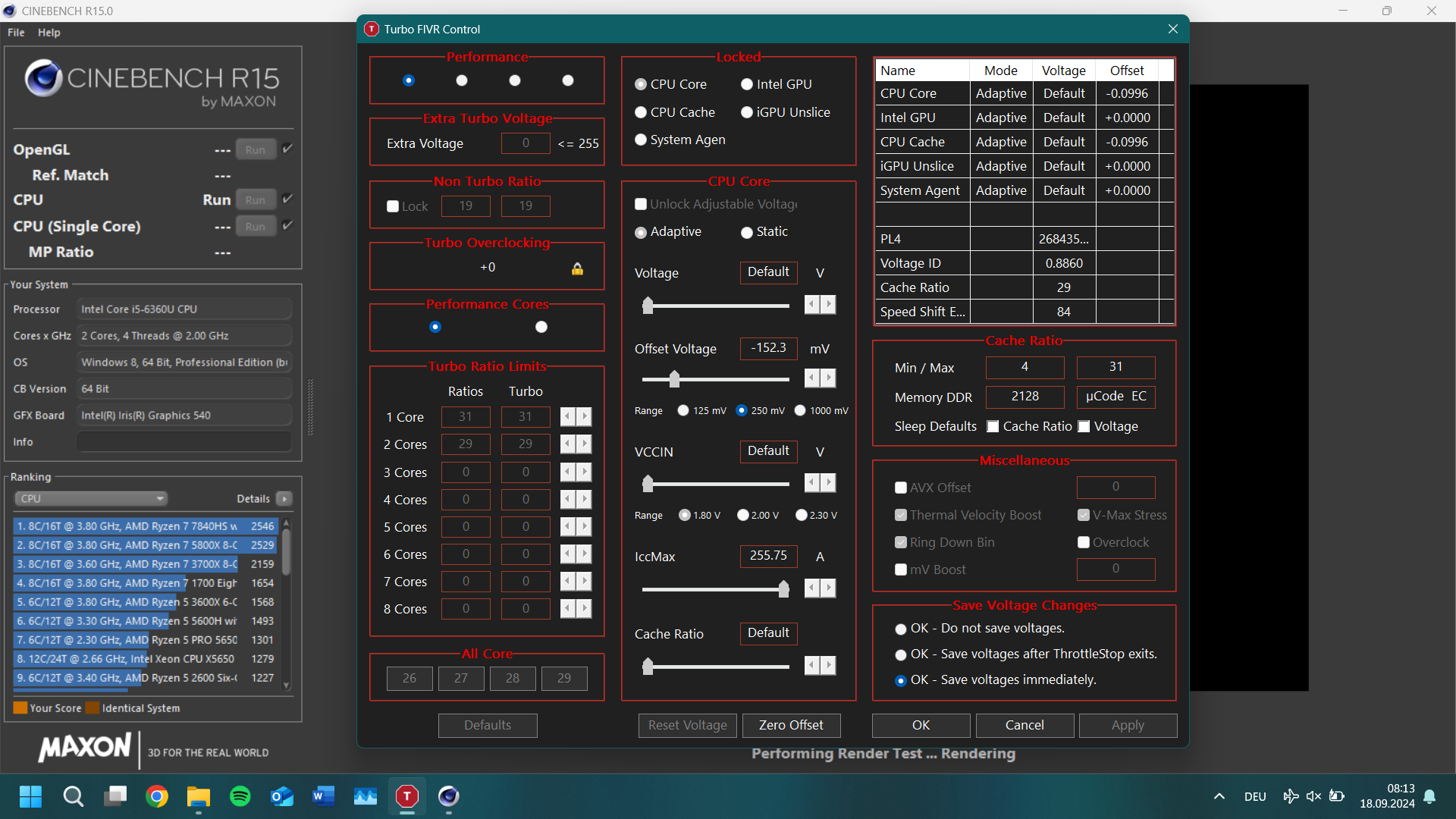1456x819 pixels.
Task: Adjust the IccMax slider
Action: [x=782, y=588]
